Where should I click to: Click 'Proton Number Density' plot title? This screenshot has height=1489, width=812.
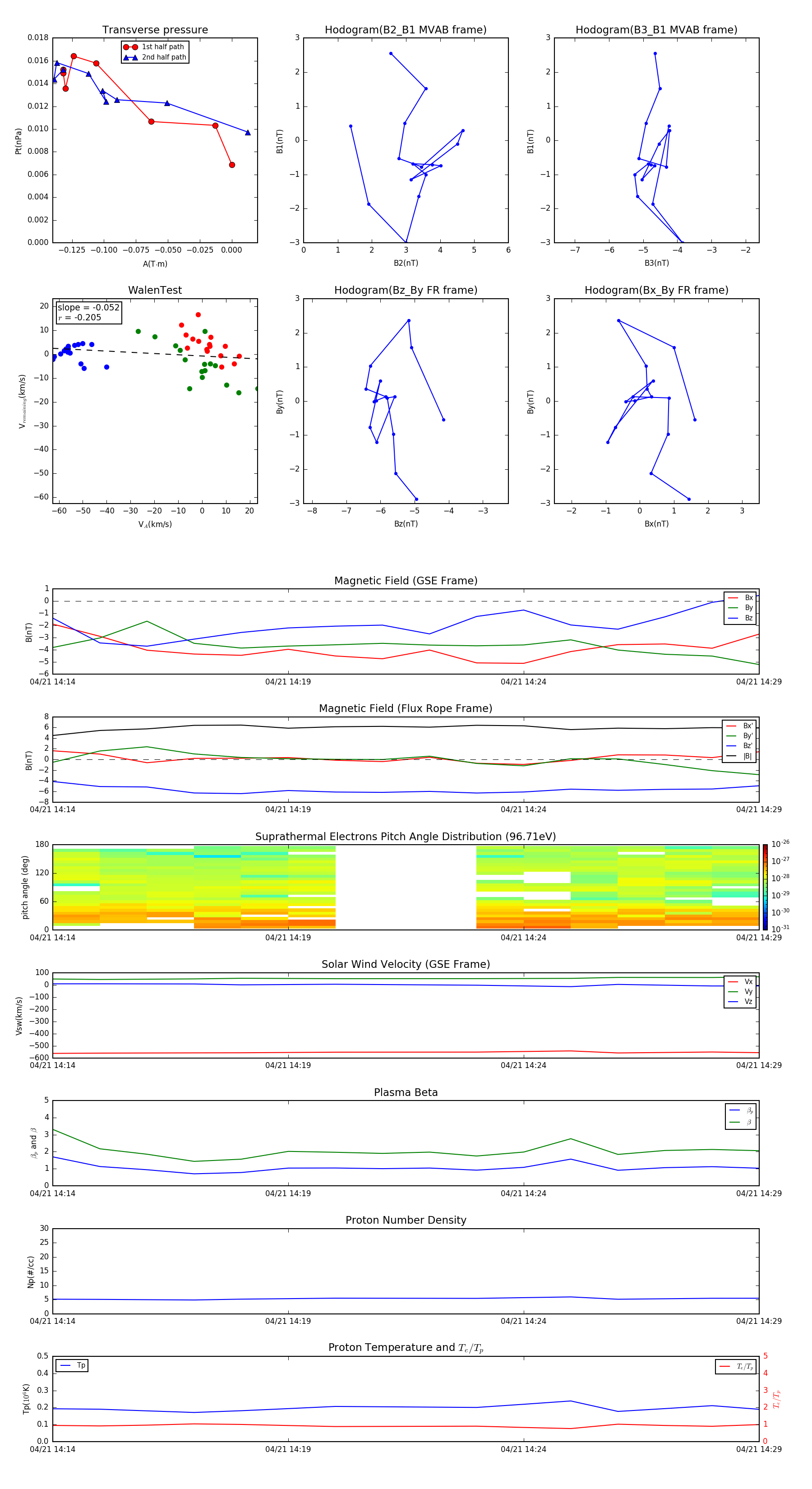406,1220
